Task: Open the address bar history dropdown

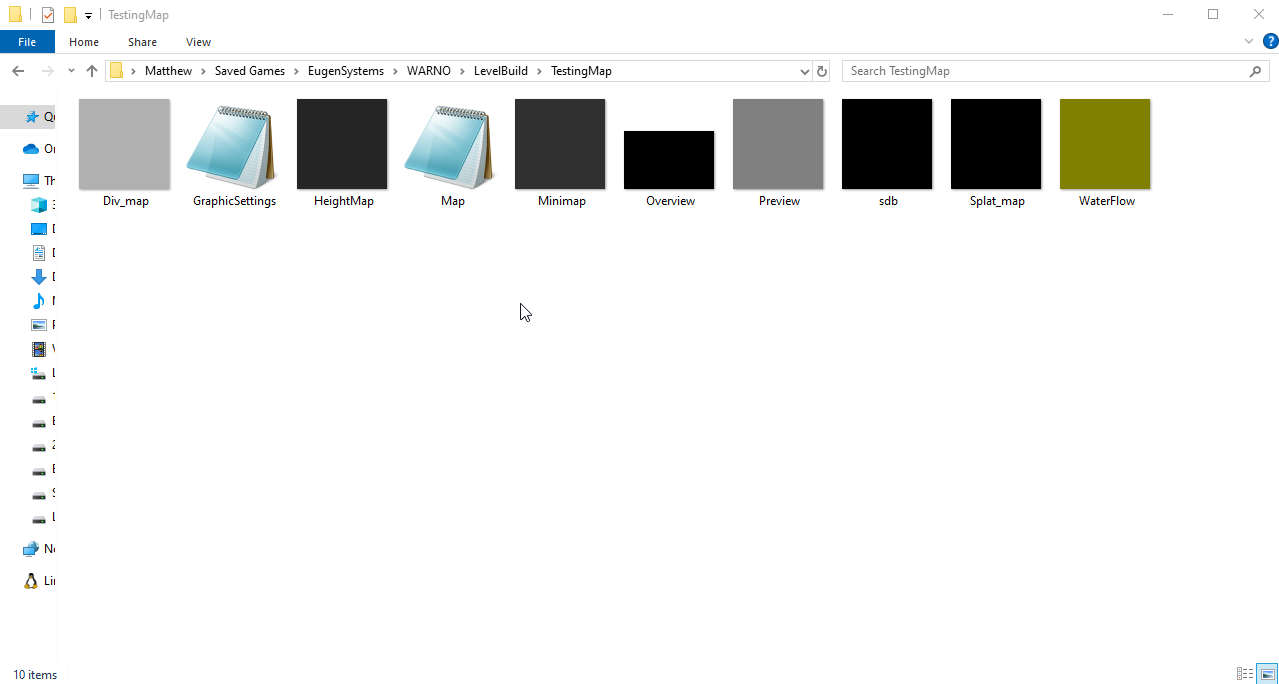Action: pos(805,71)
